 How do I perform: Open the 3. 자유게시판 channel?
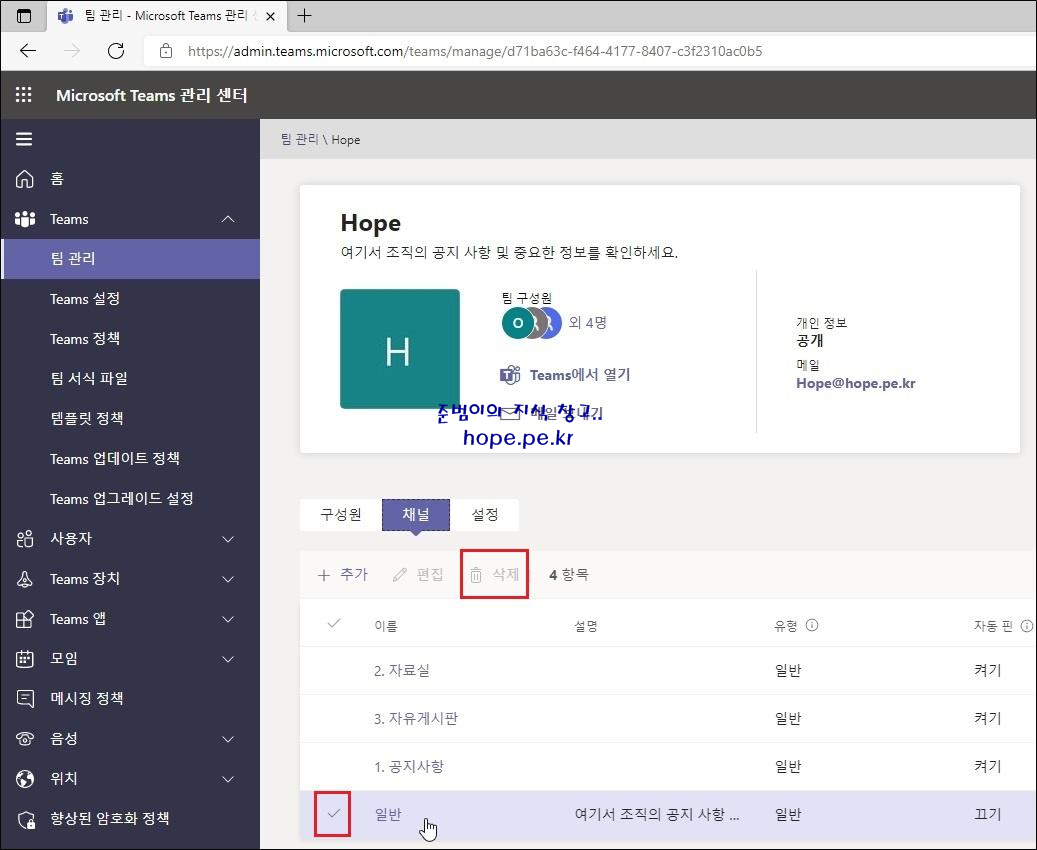click(x=416, y=718)
